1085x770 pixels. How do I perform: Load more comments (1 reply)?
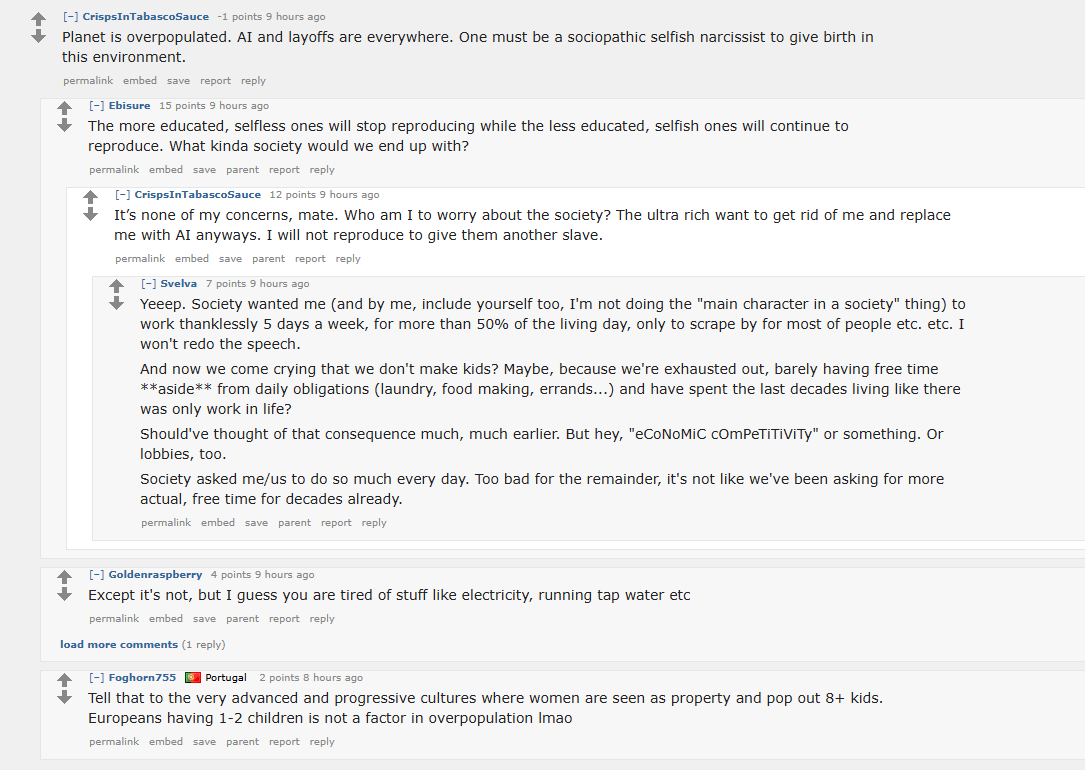[x=119, y=645]
